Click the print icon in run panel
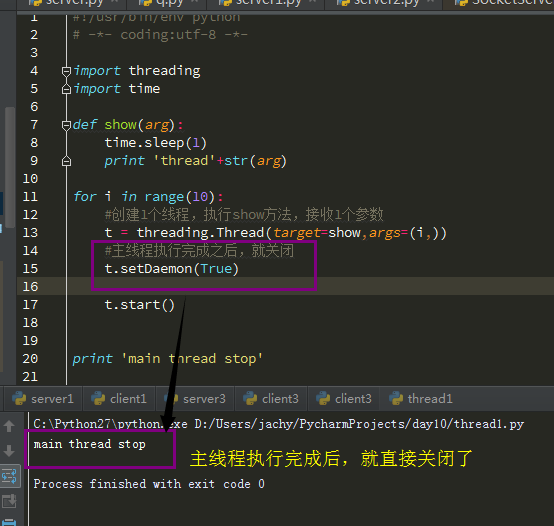 coord(9,522)
